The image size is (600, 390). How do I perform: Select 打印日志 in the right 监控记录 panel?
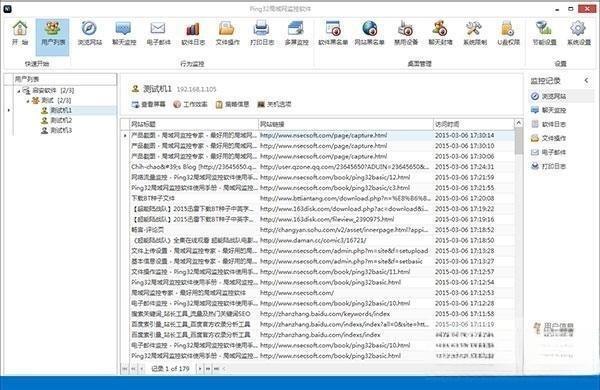coord(549,166)
